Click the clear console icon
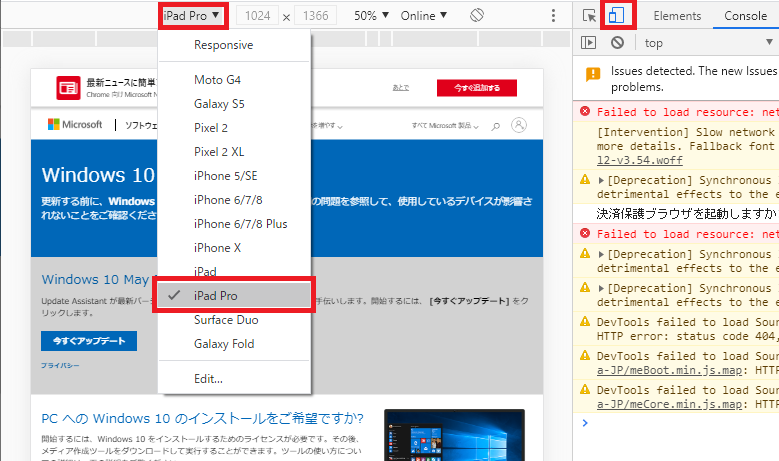Screen dimensions: 779x461 [x=618, y=43]
